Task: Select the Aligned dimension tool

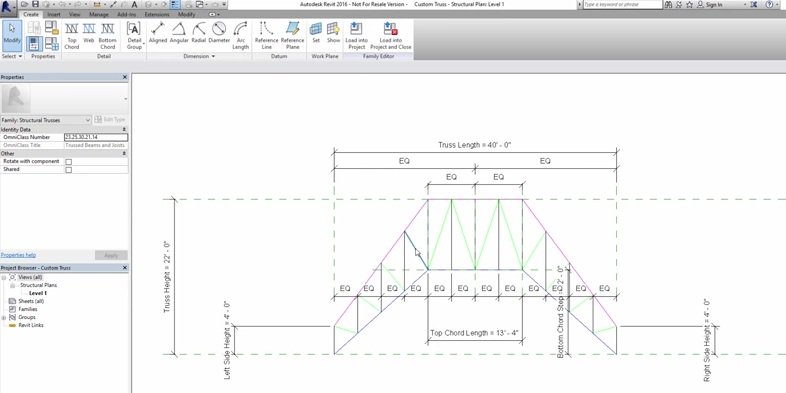Action: click(158, 33)
